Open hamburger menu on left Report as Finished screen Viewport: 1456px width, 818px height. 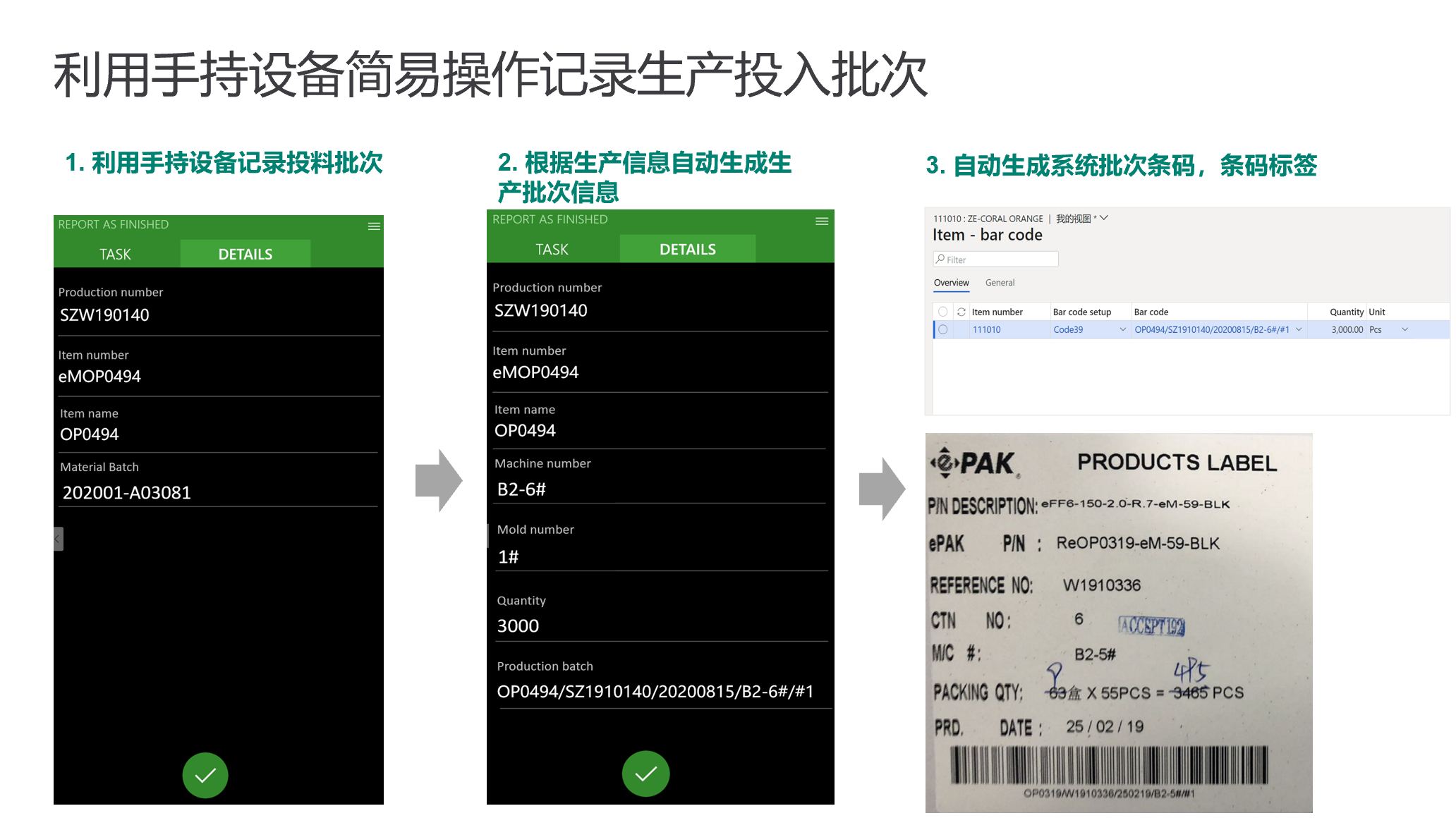tap(374, 226)
